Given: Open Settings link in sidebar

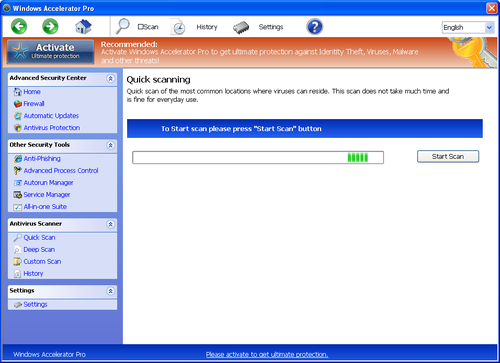Looking at the screenshot, I should point(35,305).
